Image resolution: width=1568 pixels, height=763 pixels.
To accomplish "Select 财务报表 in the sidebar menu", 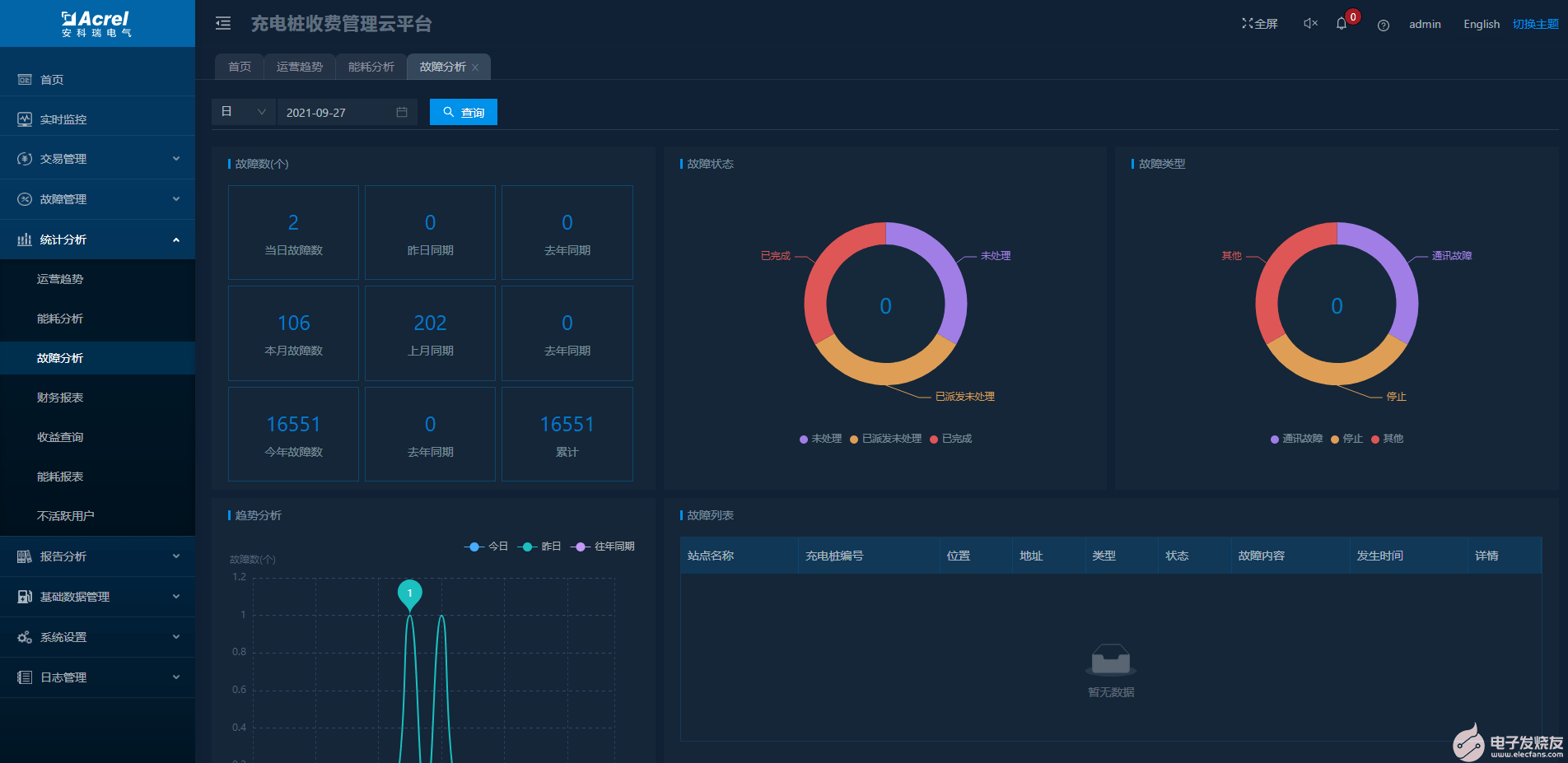I will point(59,397).
